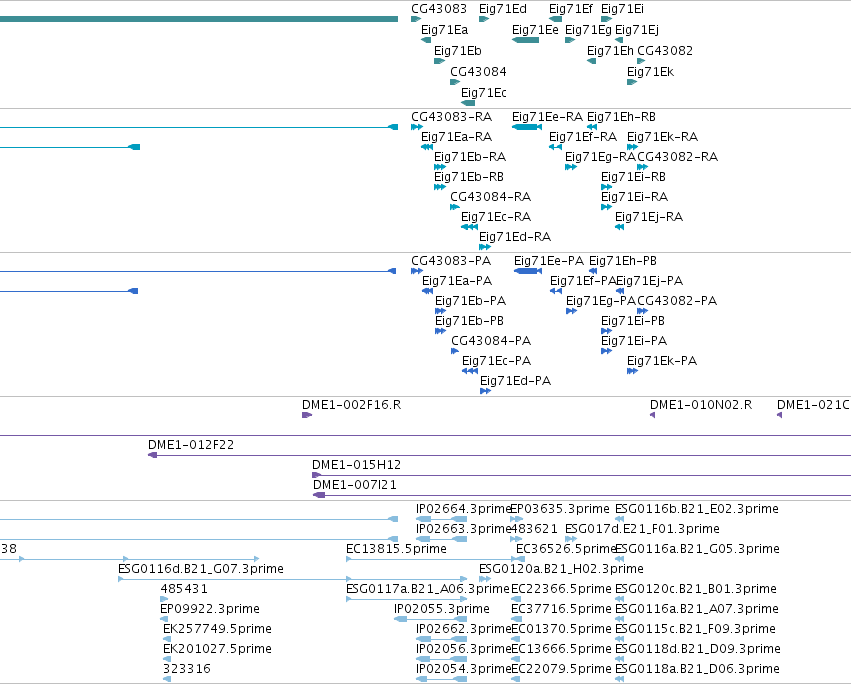
Task: Click the Eig71Eb gene label
Action: (x=458, y=51)
